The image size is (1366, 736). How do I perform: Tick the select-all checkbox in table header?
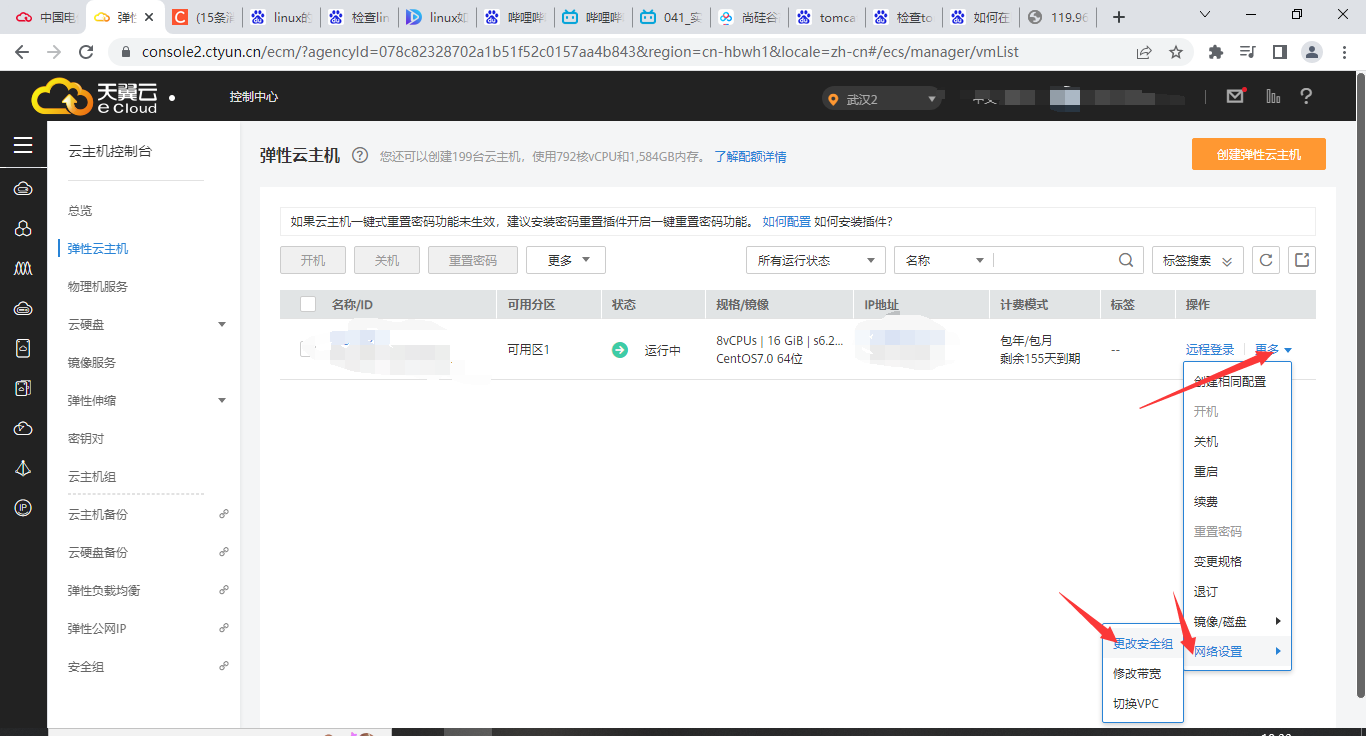[308, 304]
